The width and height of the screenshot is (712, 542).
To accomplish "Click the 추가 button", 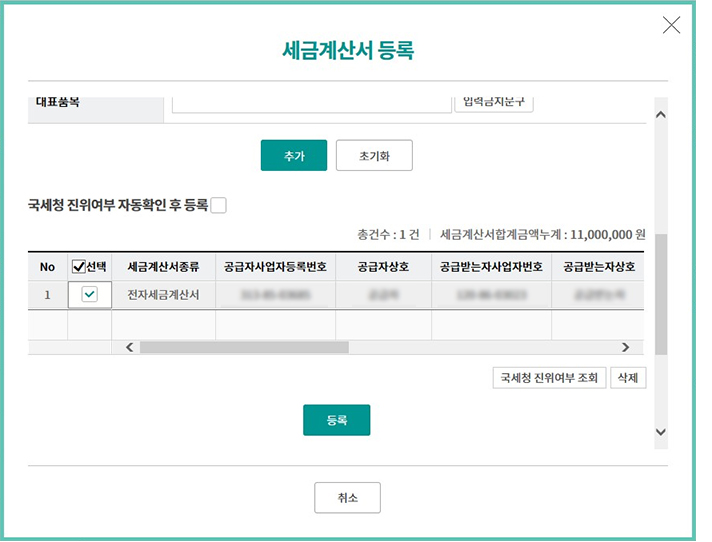I will (x=293, y=156).
